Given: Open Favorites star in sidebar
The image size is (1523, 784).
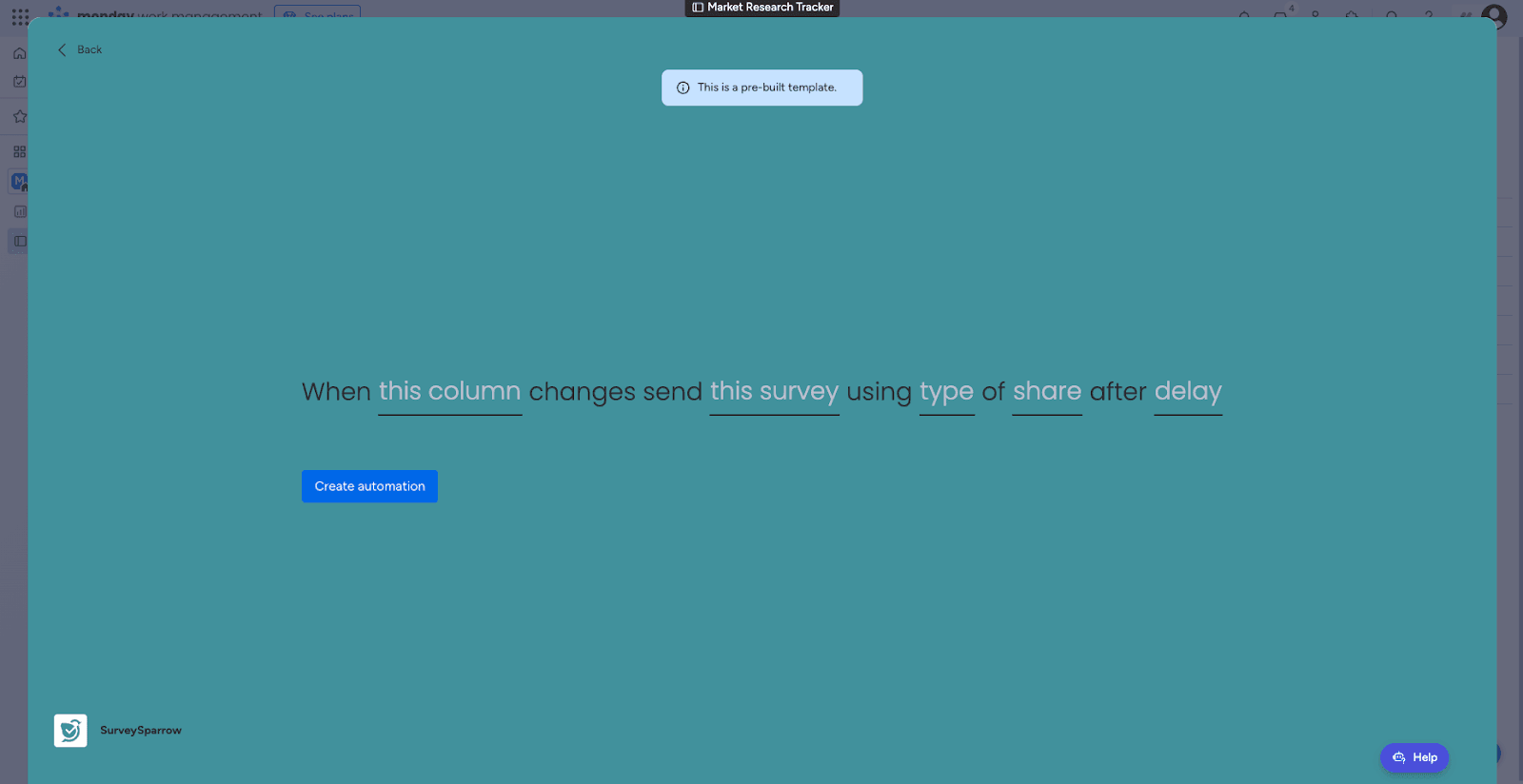Looking at the screenshot, I should 19,117.
